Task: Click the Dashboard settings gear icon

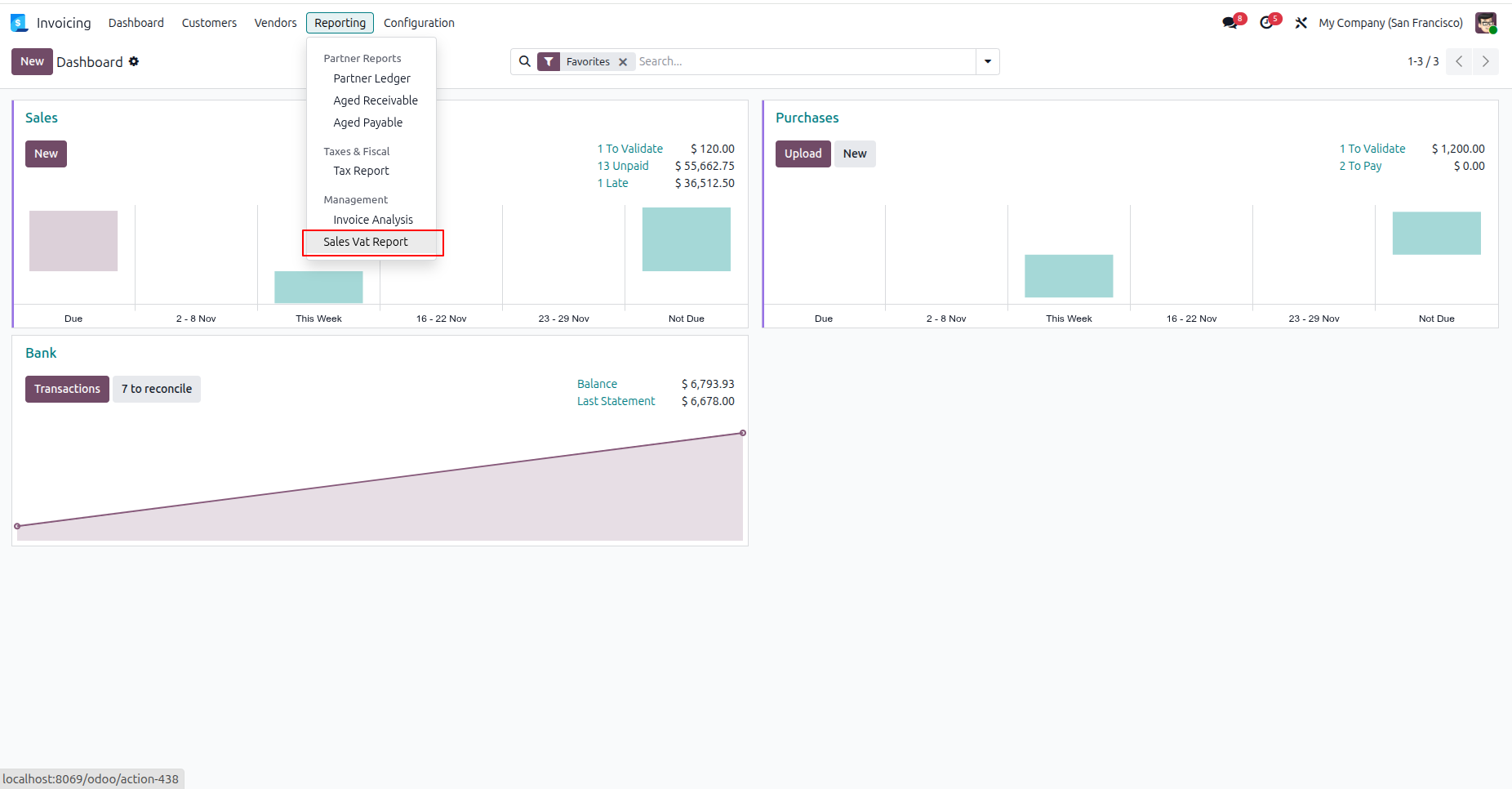Action: click(134, 61)
